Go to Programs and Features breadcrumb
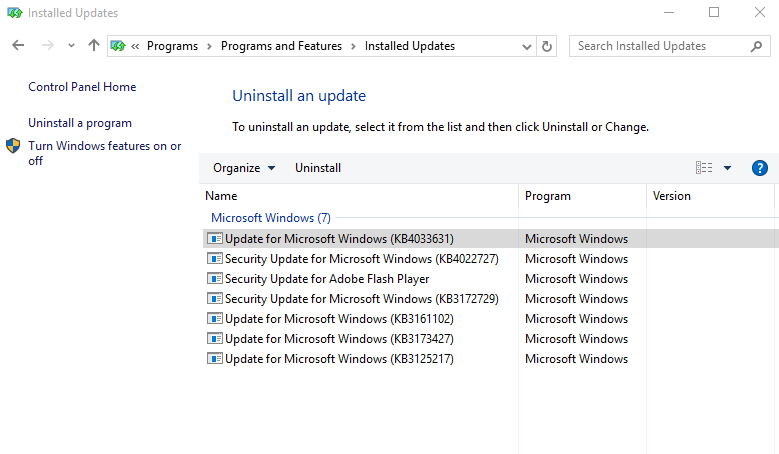The height and width of the screenshot is (454, 779). 281,46
